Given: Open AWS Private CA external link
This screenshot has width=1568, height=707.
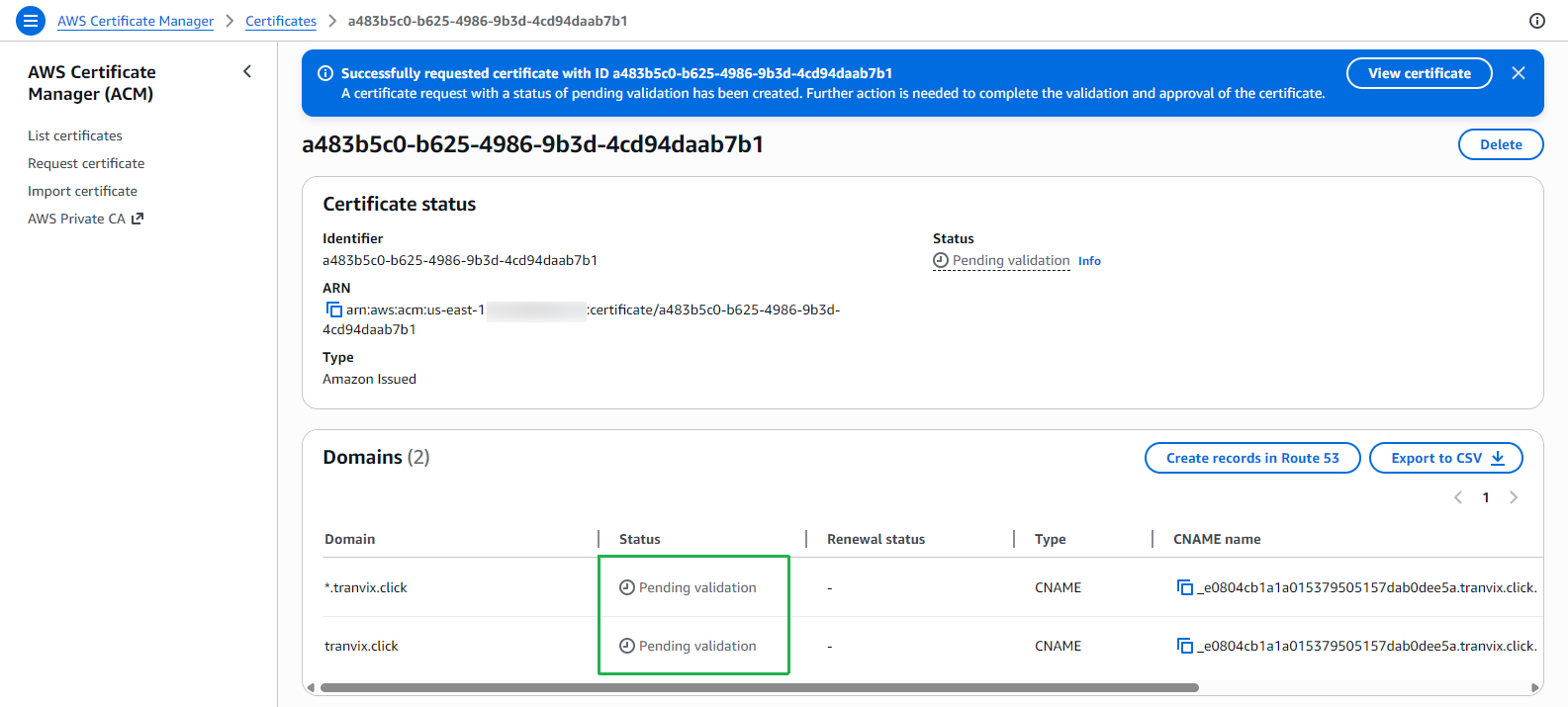Looking at the screenshot, I should pos(85,219).
